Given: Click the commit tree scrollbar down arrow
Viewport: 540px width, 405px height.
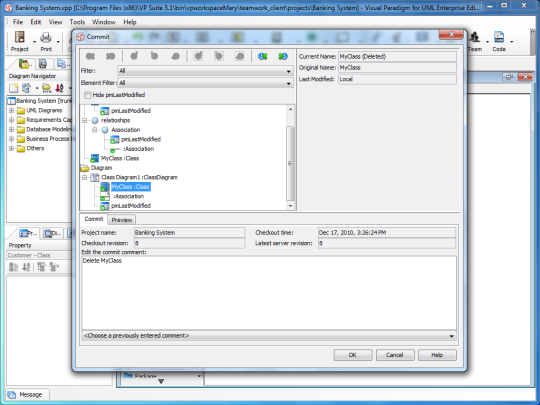Looking at the screenshot, I should point(290,206).
